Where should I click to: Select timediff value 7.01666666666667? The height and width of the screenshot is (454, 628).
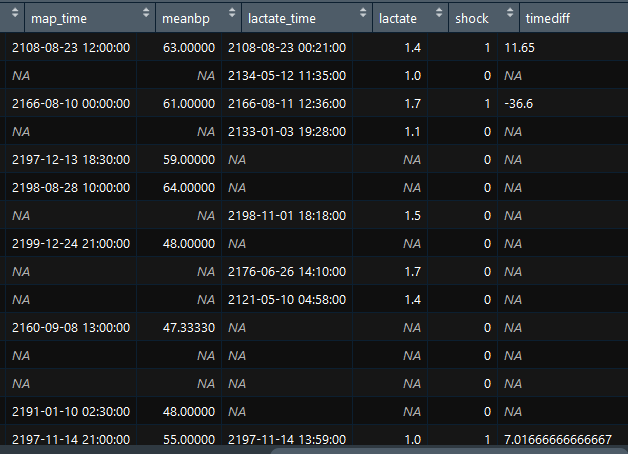[x=558, y=440]
